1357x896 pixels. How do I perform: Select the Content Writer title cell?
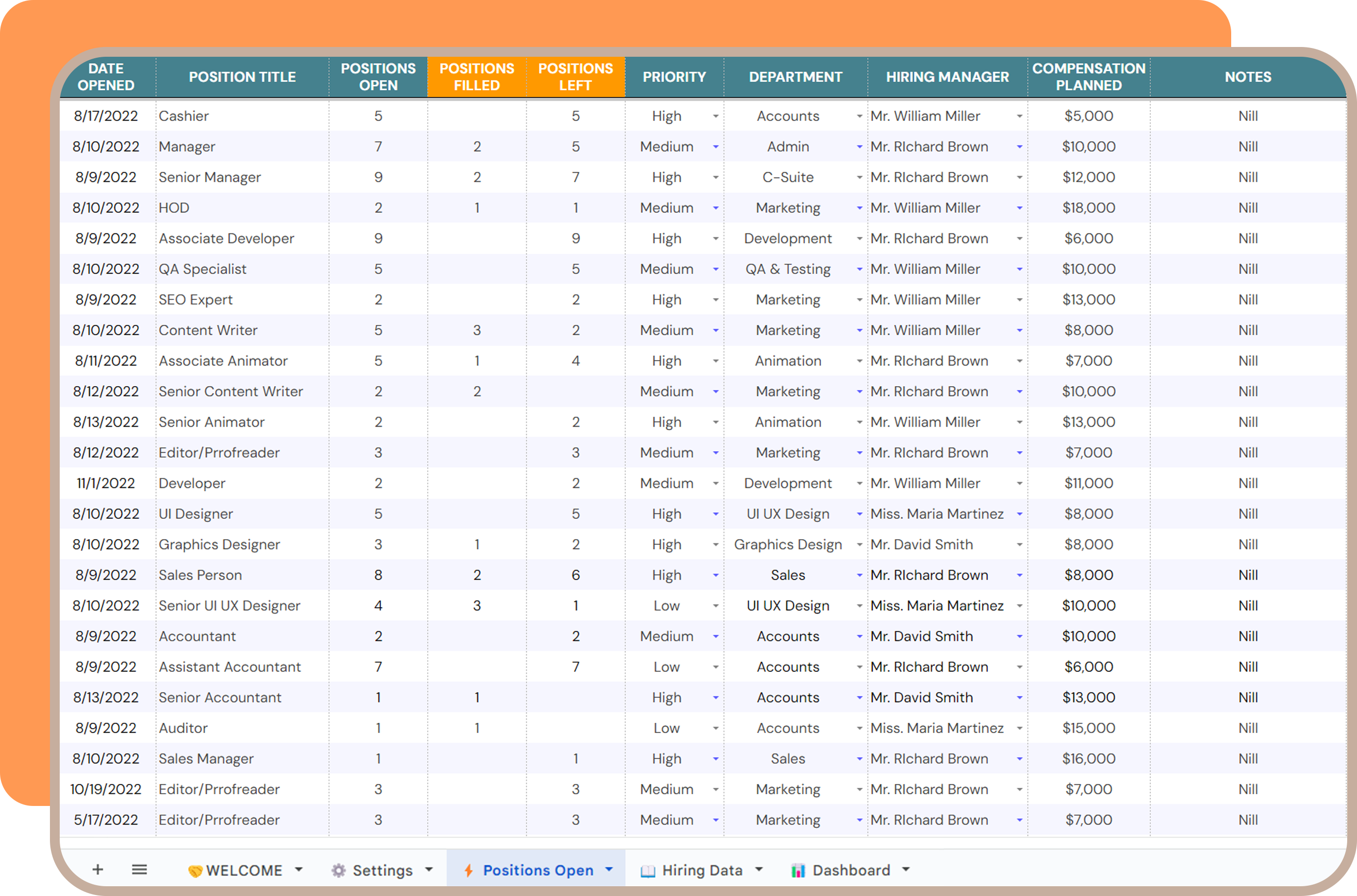242,330
